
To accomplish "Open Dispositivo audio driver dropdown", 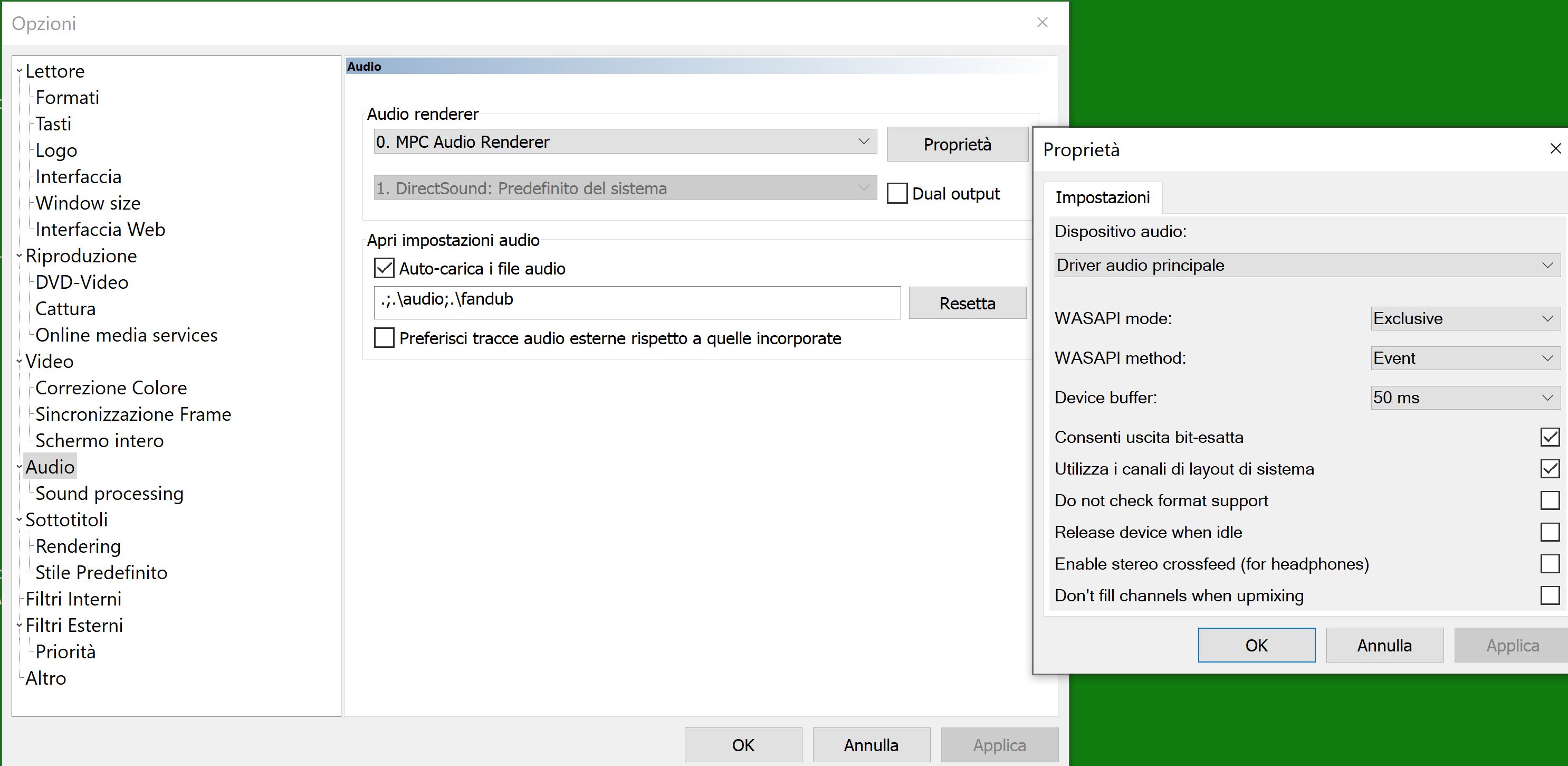I will pos(1307,266).
